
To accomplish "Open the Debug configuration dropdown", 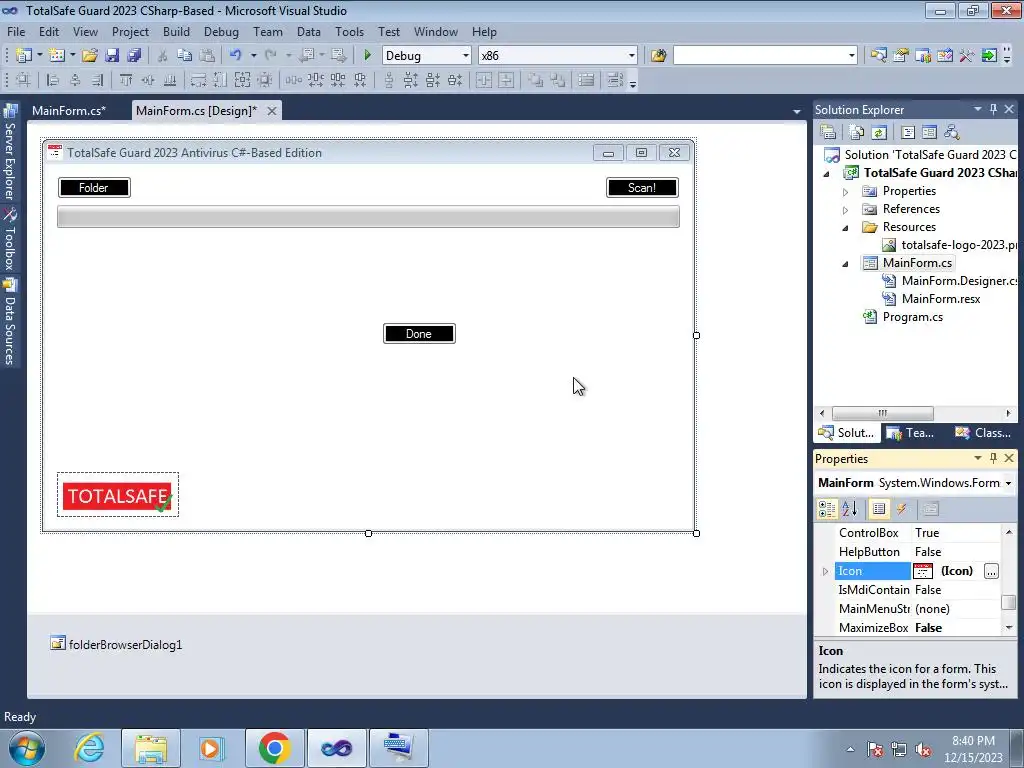I will [466, 56].
